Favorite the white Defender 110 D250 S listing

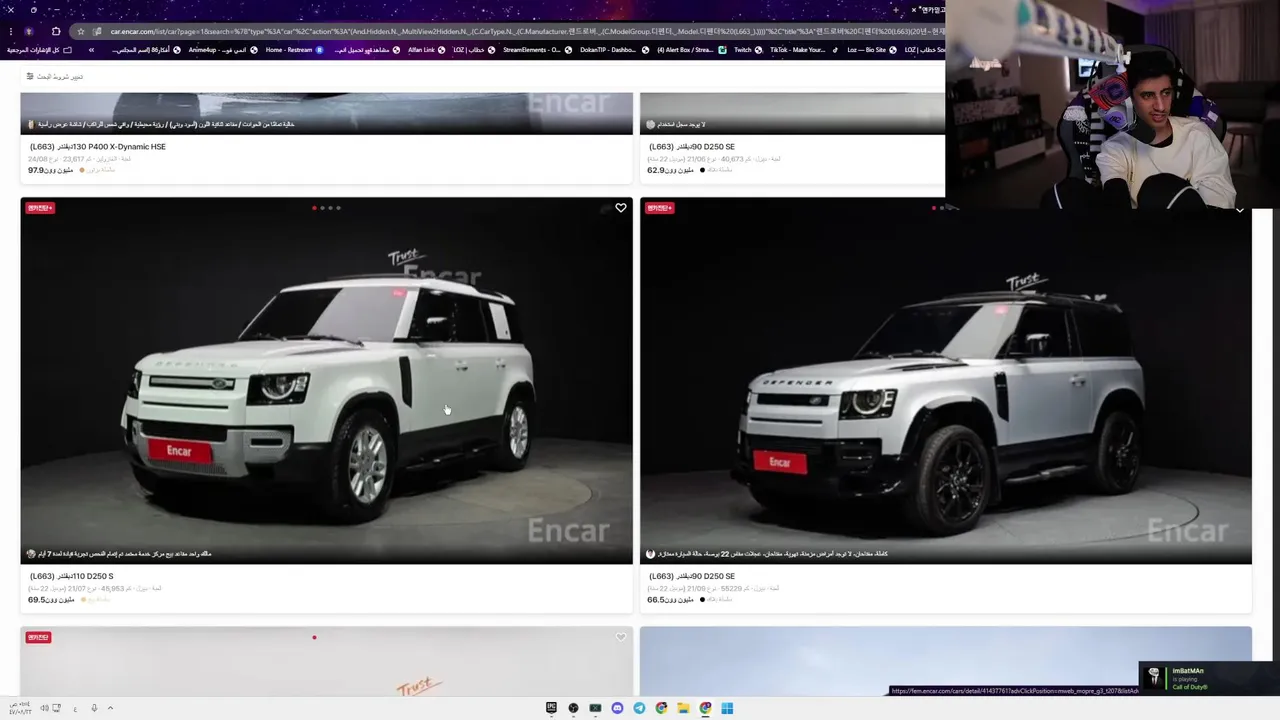(x=621, y=208)
